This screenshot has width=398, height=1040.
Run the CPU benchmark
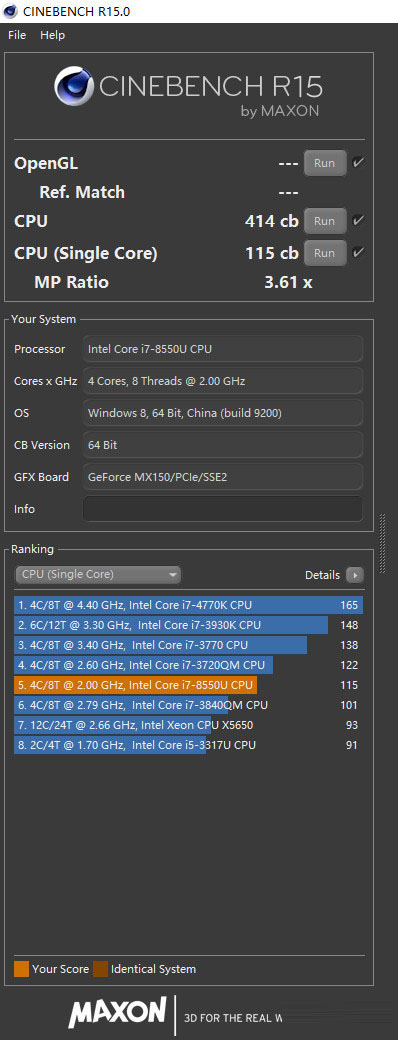click(324, 221)
